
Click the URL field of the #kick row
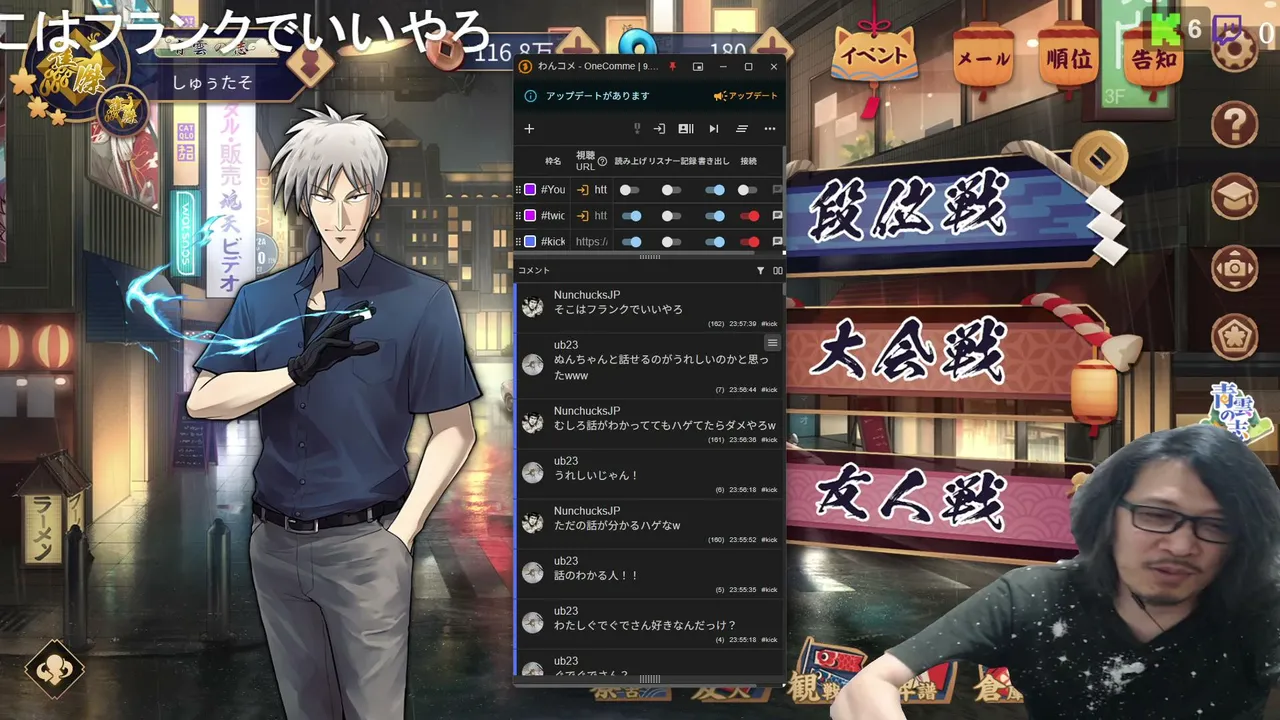click(592, 241)
